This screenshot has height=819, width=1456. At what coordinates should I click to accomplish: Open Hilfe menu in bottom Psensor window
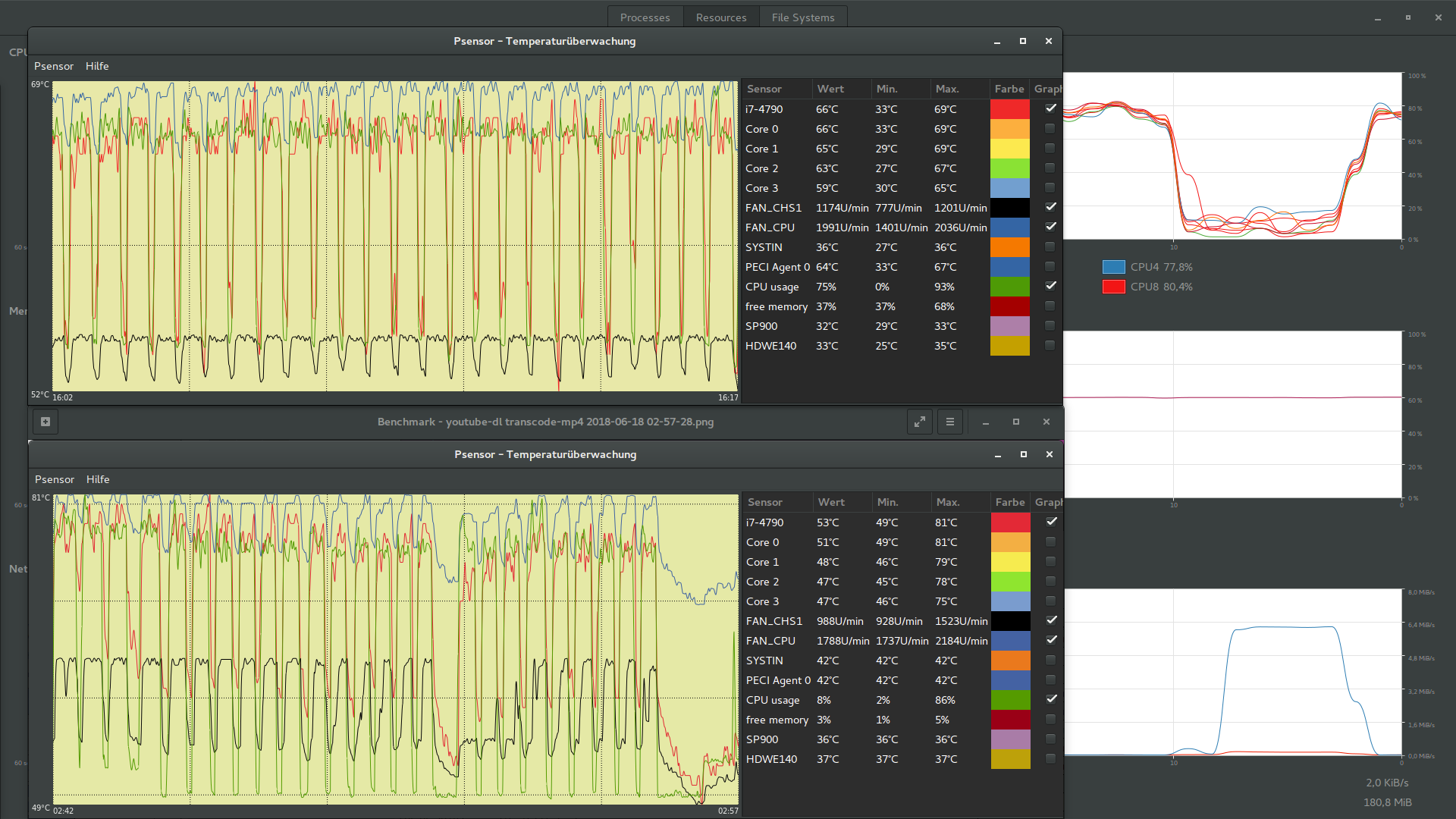point(98,479)
